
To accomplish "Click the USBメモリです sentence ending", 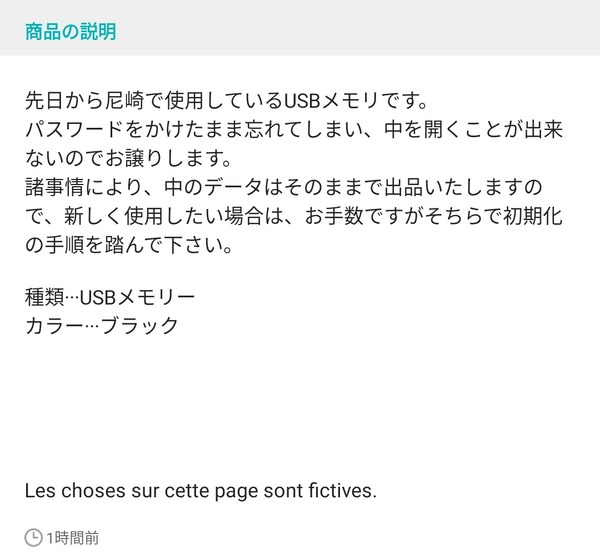I will point(355,101).
